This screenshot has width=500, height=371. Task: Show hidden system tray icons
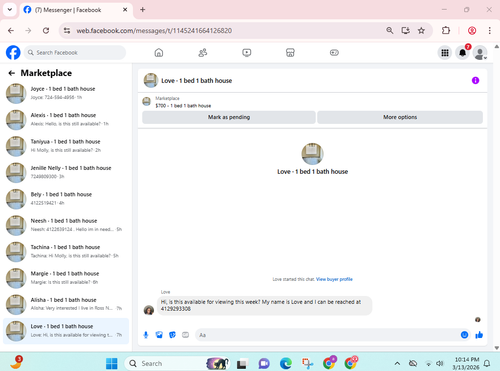tap(397, 363)
